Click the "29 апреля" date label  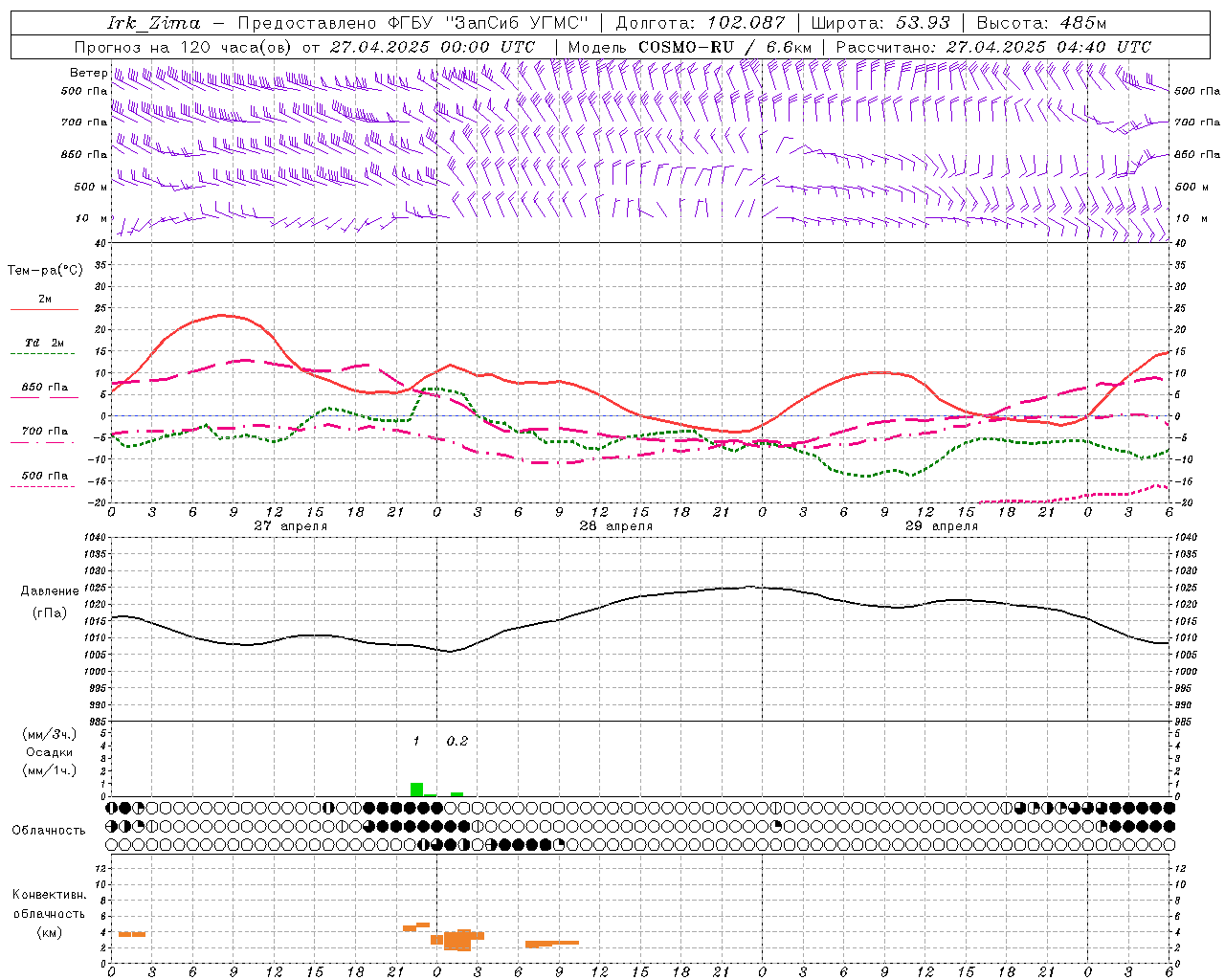[942, 526]
